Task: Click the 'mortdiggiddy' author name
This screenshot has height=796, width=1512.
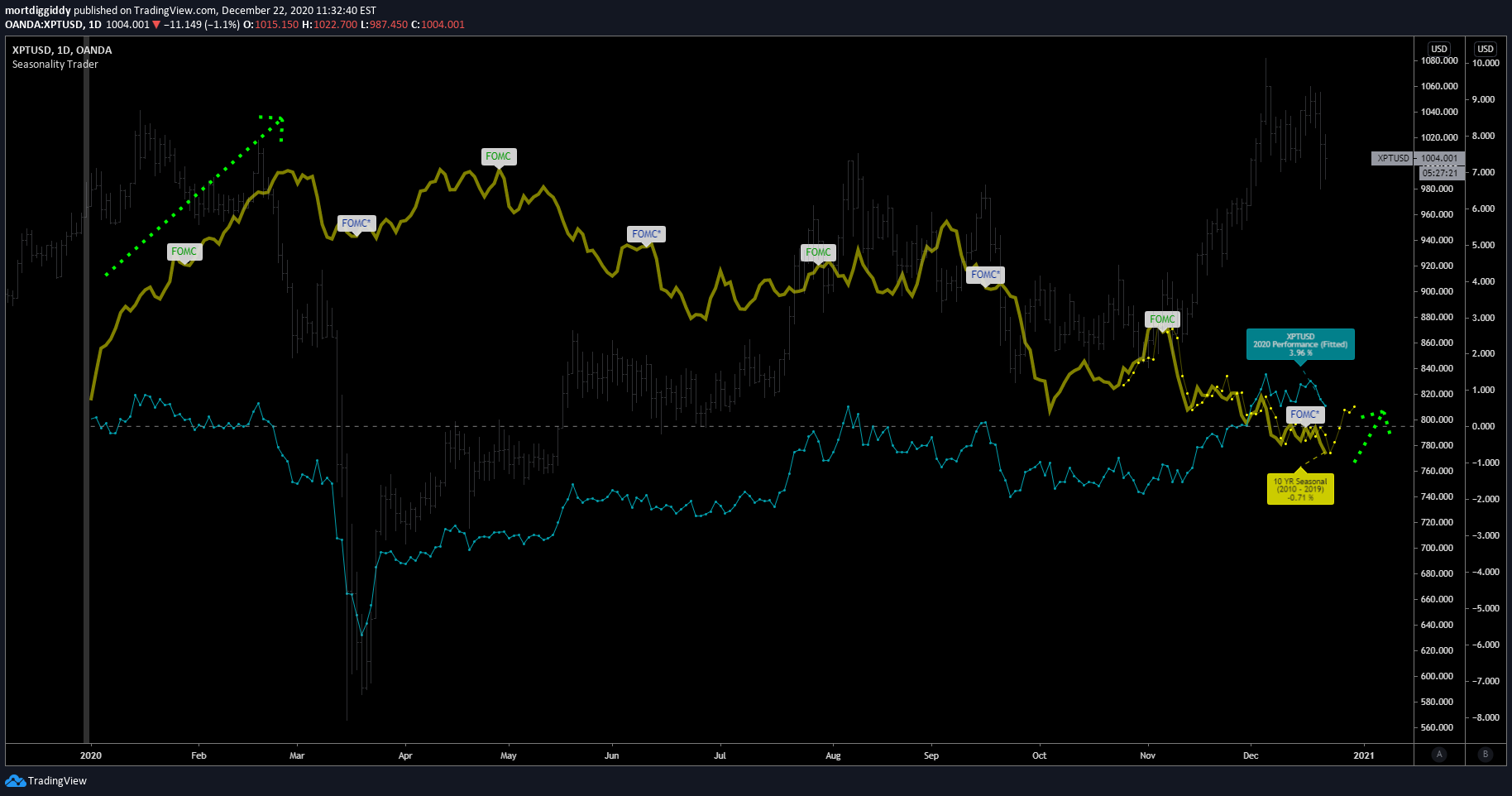Action: pos(38,11)
